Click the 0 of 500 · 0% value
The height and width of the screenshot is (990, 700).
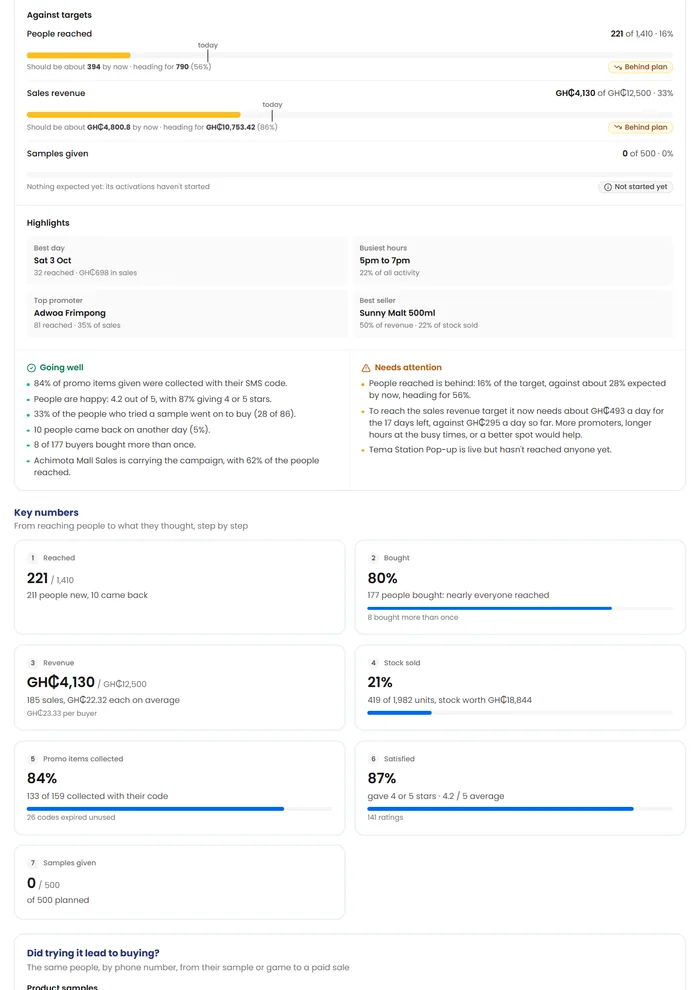click(648, 153)
